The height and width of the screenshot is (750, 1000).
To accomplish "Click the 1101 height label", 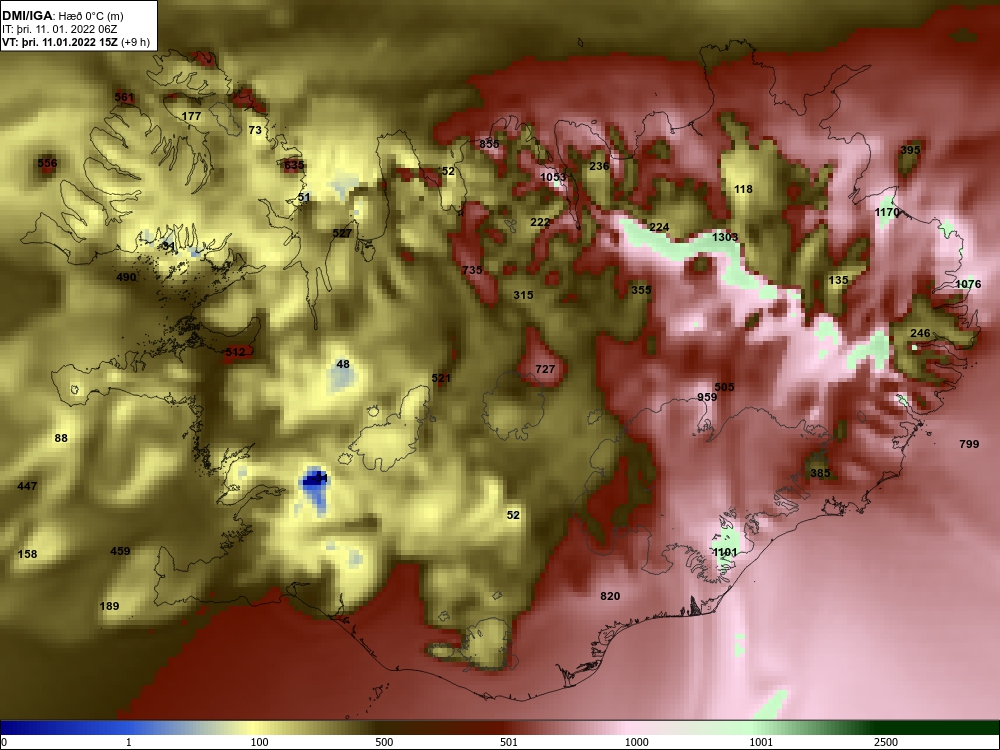I will pos(725,552).
